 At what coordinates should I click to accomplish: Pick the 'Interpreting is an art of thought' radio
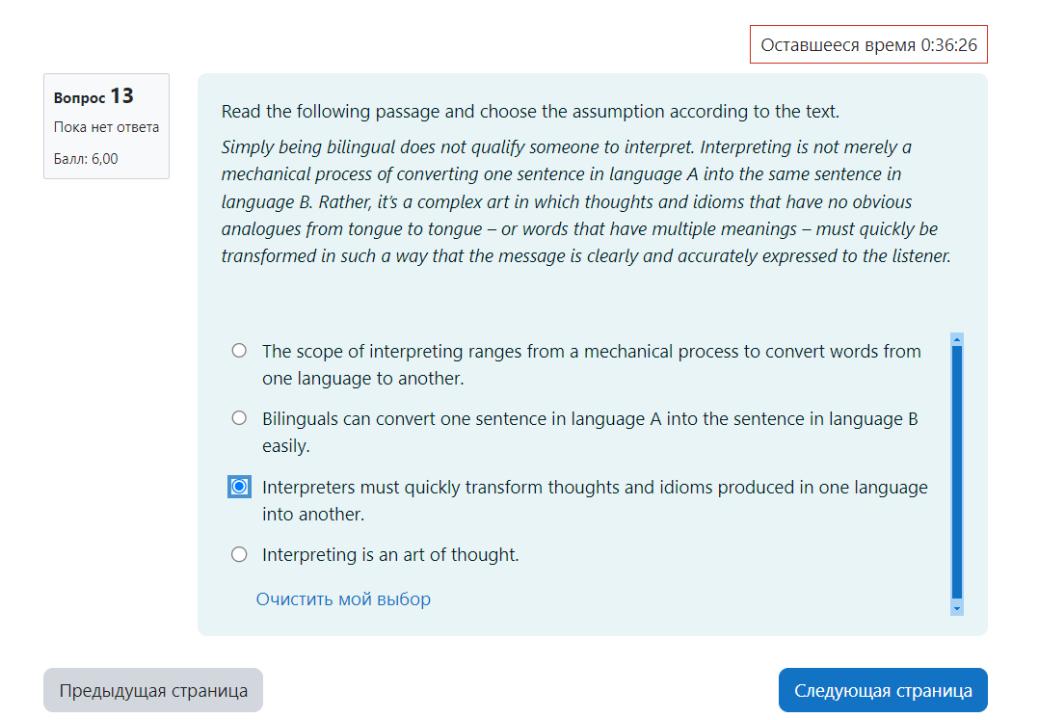(x=239, y=555)
